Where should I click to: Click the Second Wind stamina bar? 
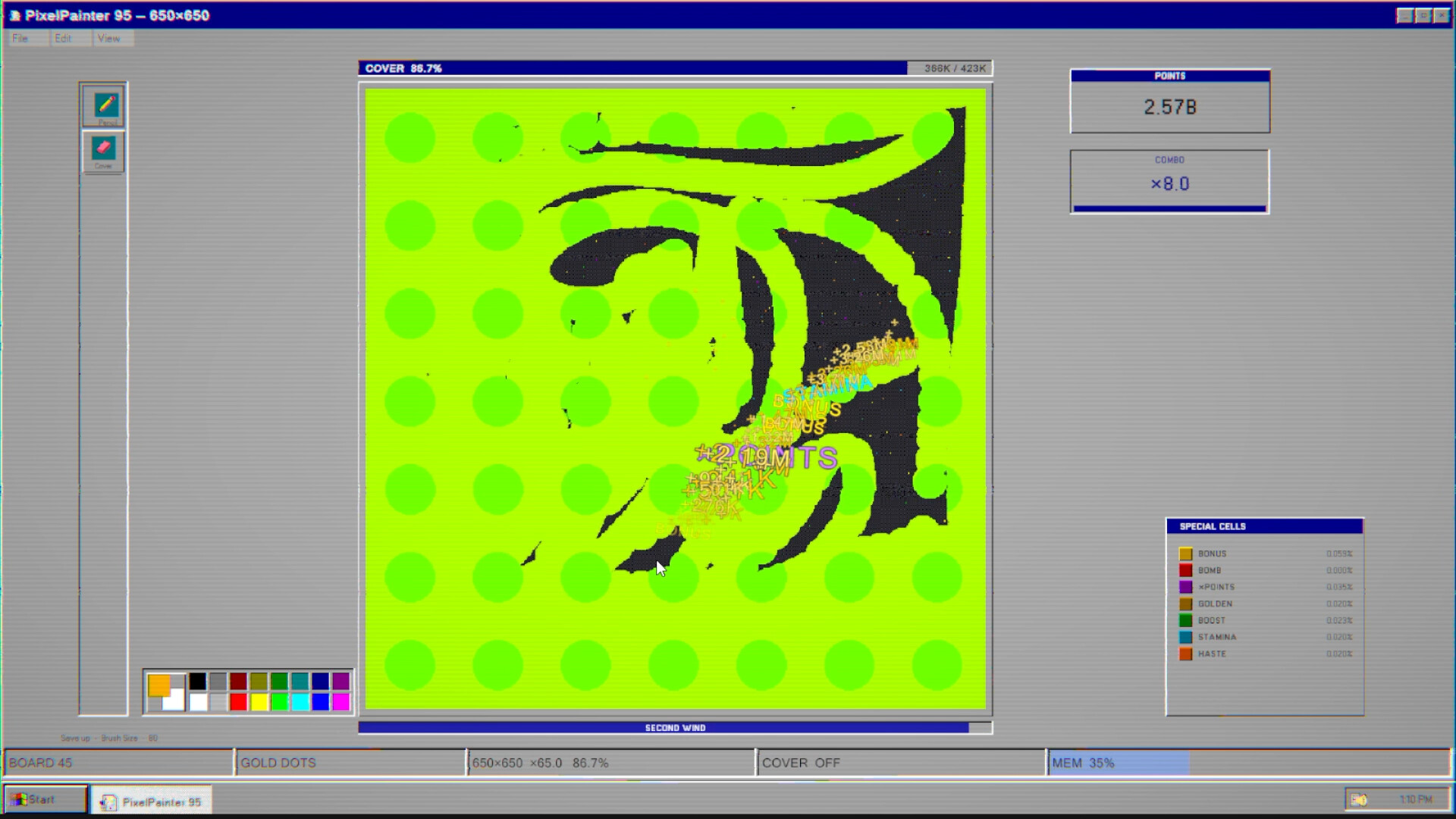click(675, 728)
